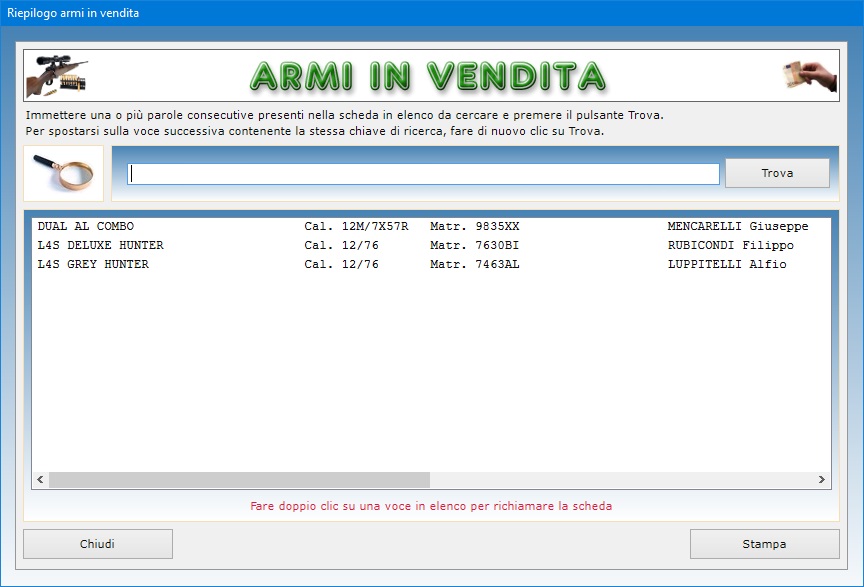
Task: Click the Trova search button
Action: (x=777, y=173)
